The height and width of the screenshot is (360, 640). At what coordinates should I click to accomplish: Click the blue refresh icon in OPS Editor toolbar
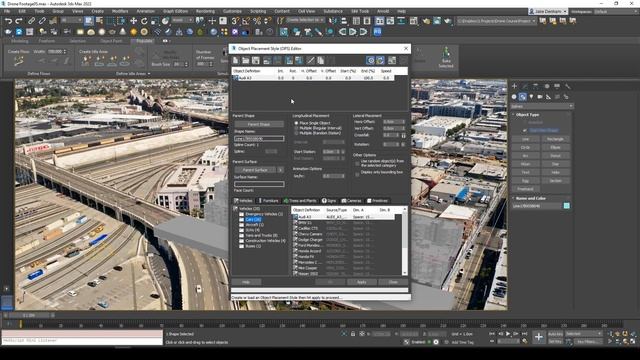point(380,60)
